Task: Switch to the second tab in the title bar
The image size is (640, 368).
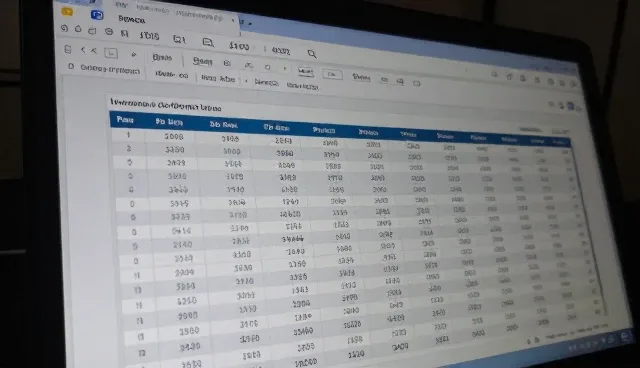Action: point(153,8)
